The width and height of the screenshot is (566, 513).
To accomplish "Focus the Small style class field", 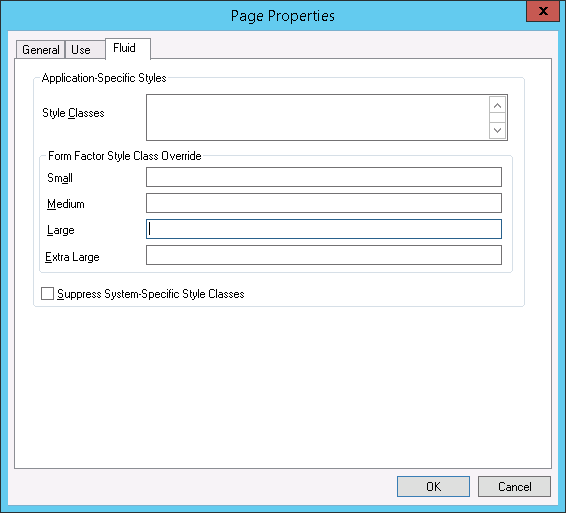I will (x=324, y=177).
